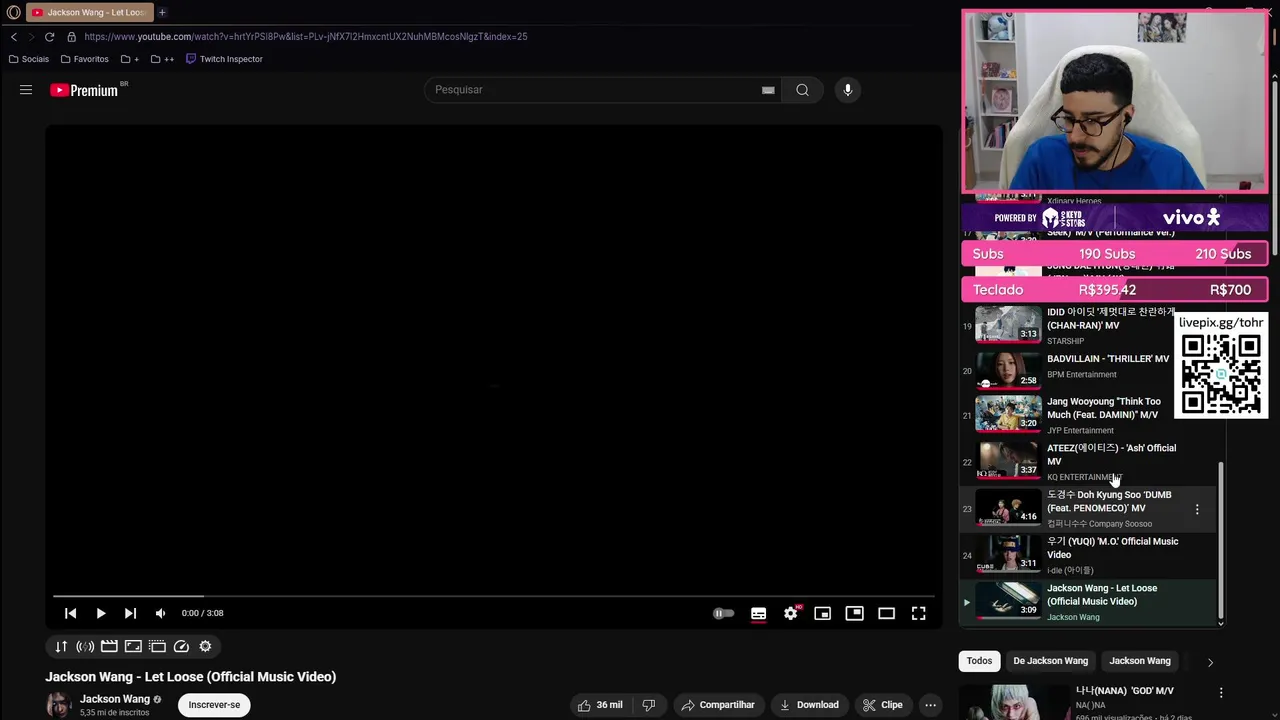This screenshot has width=1280, height=720.
Task: Select current Jackson Wang Let Loose playlist entry
Action: tap(1089, 602)
